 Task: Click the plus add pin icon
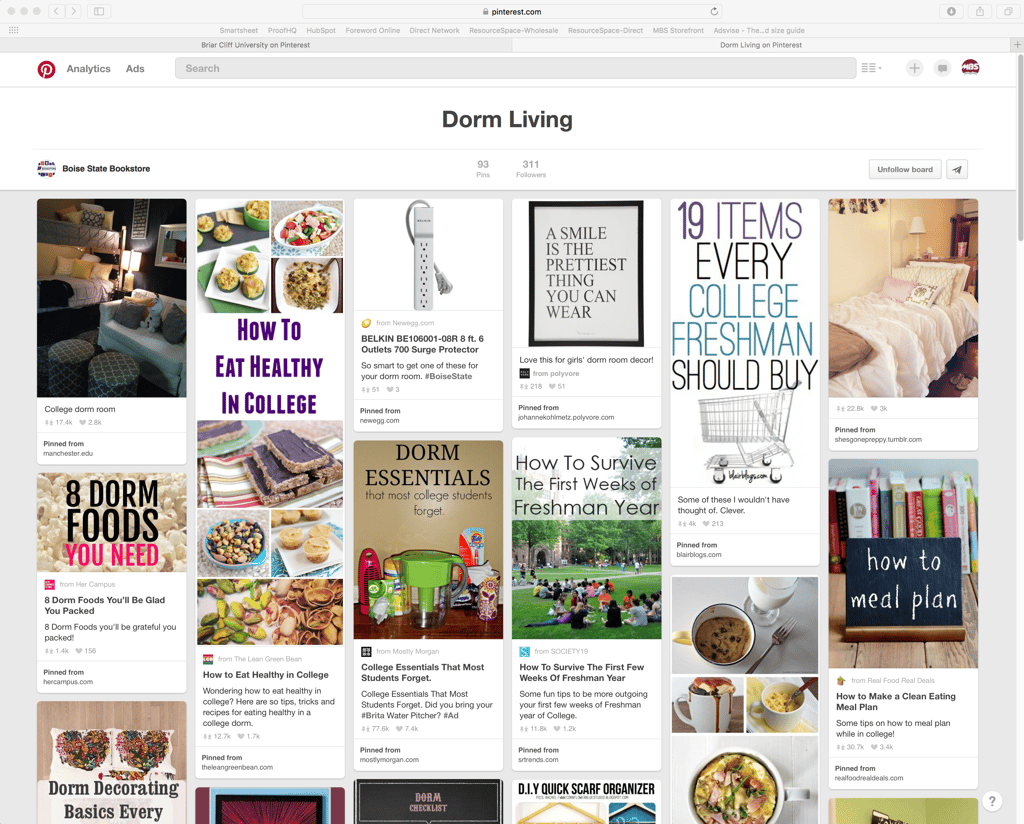[914, 68]
